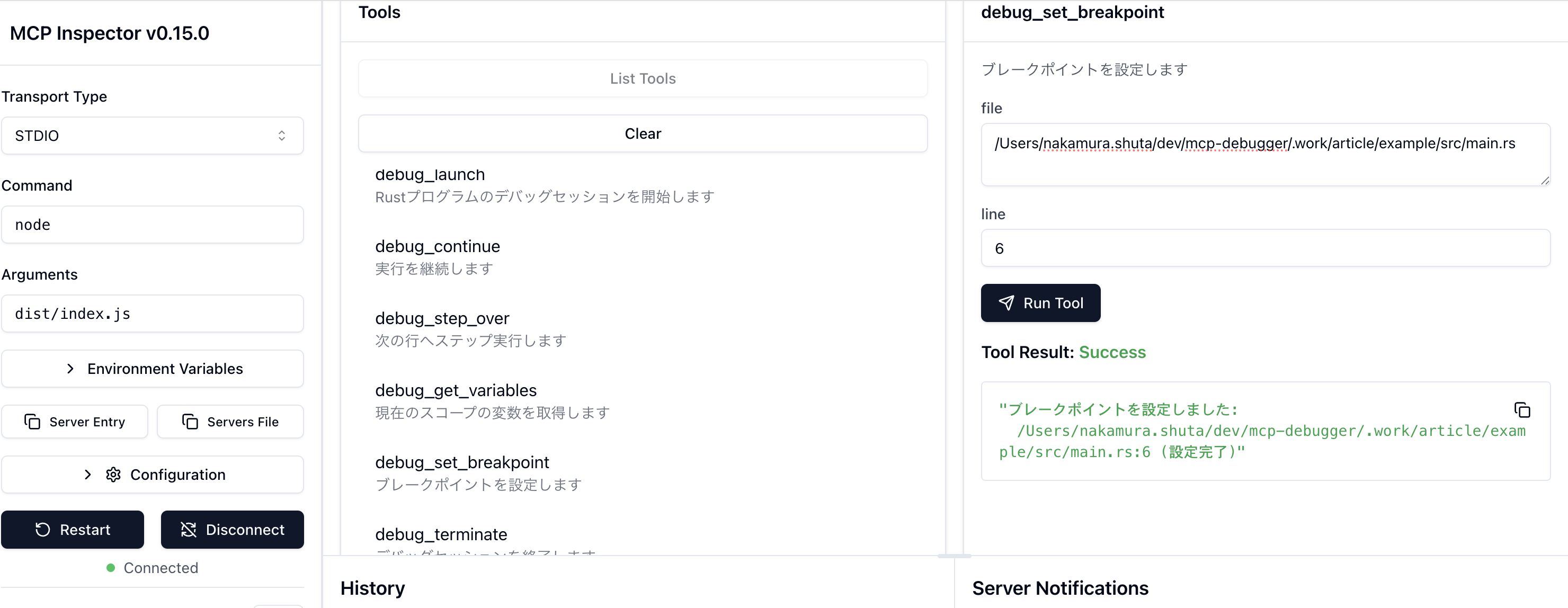Select the debug_launch tool
The width and height of the screenshot is (1568, 608).
(x=430, y=175)
